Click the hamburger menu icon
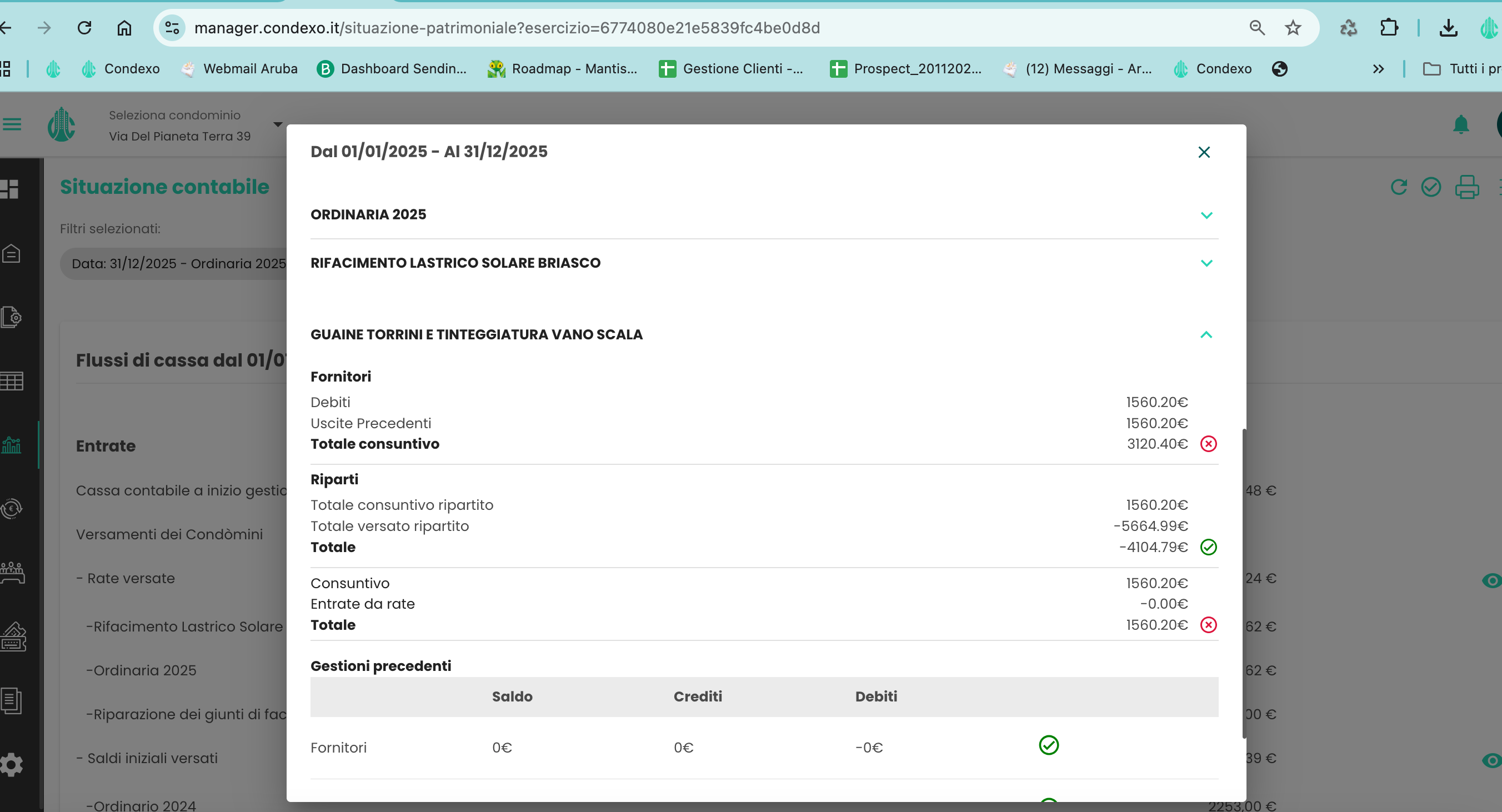 click(12, 124)
